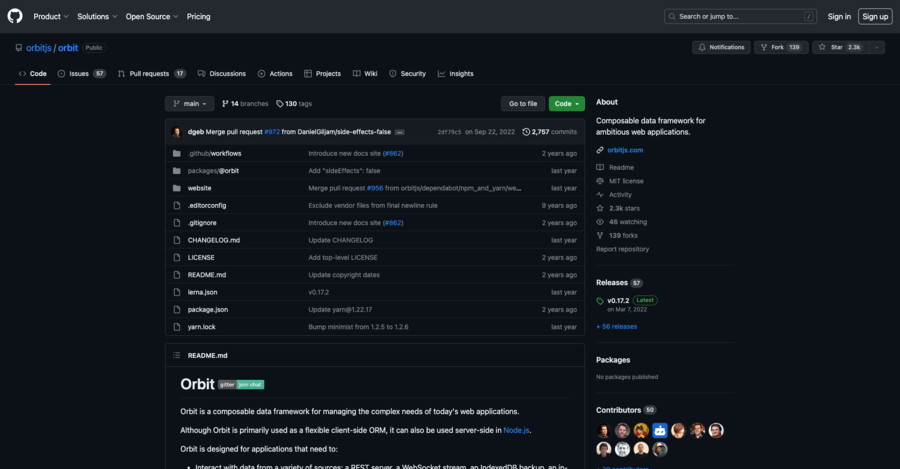Image resolution: width=900 pixels, height=469 pixels.
Task: Switch to the Issues tab
Action: point(82,73)
